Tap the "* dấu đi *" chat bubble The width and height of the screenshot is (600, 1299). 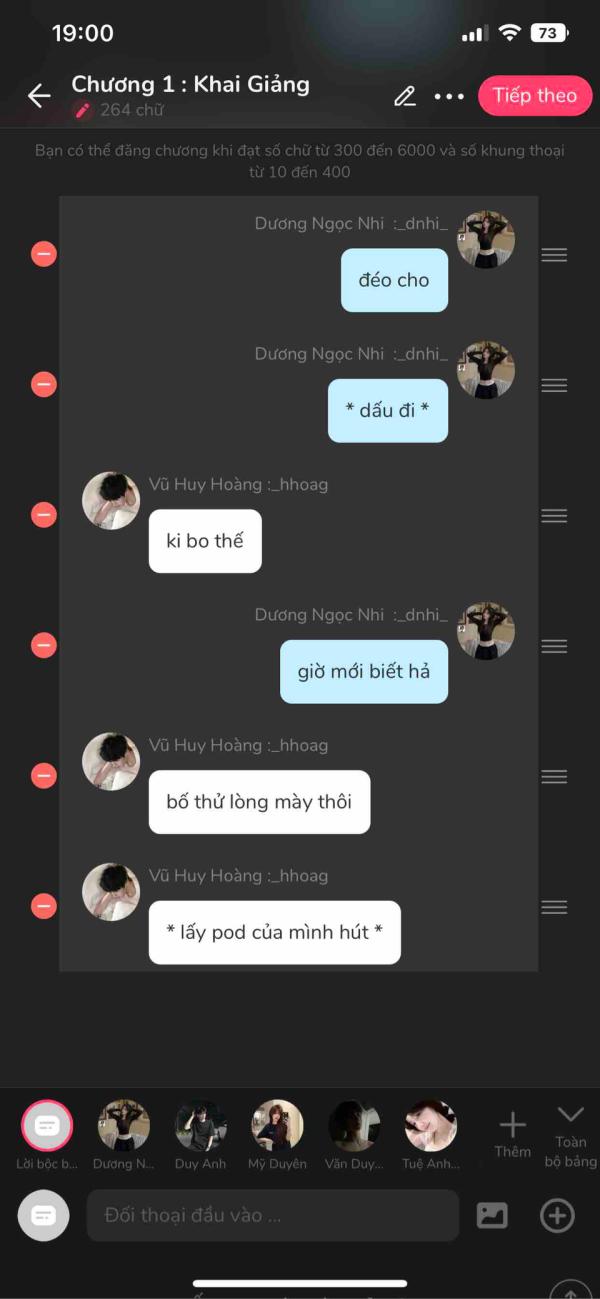click(x=388, y=410)
